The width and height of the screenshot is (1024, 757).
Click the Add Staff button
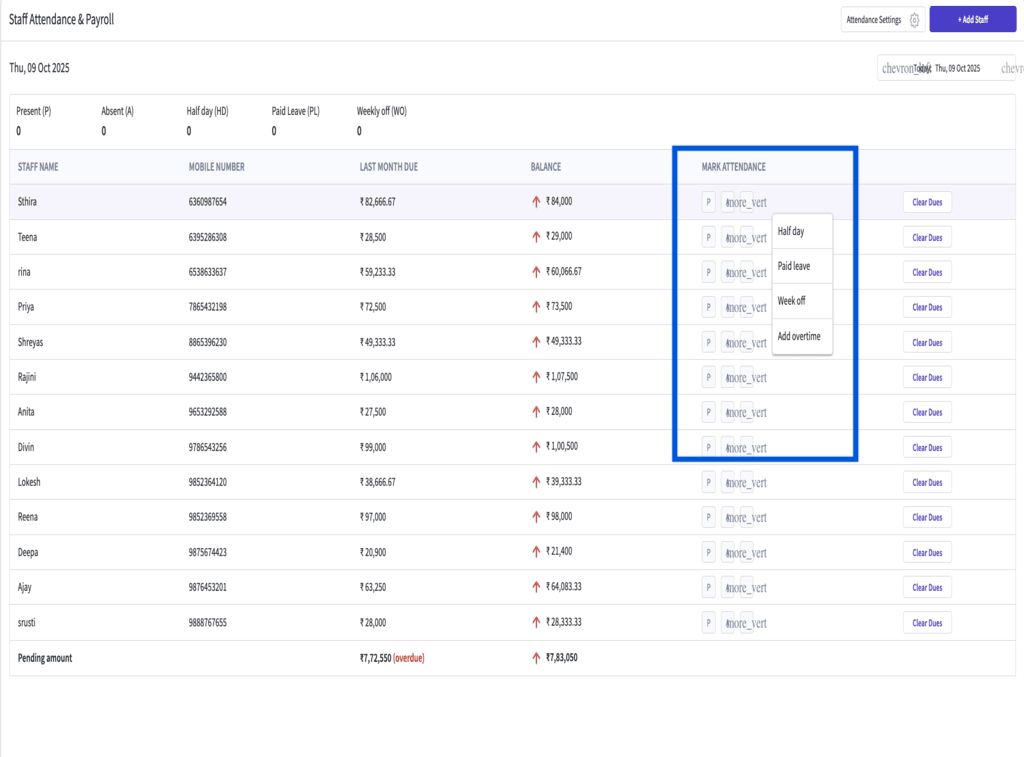pyautogui.click(x=972, y=20)
